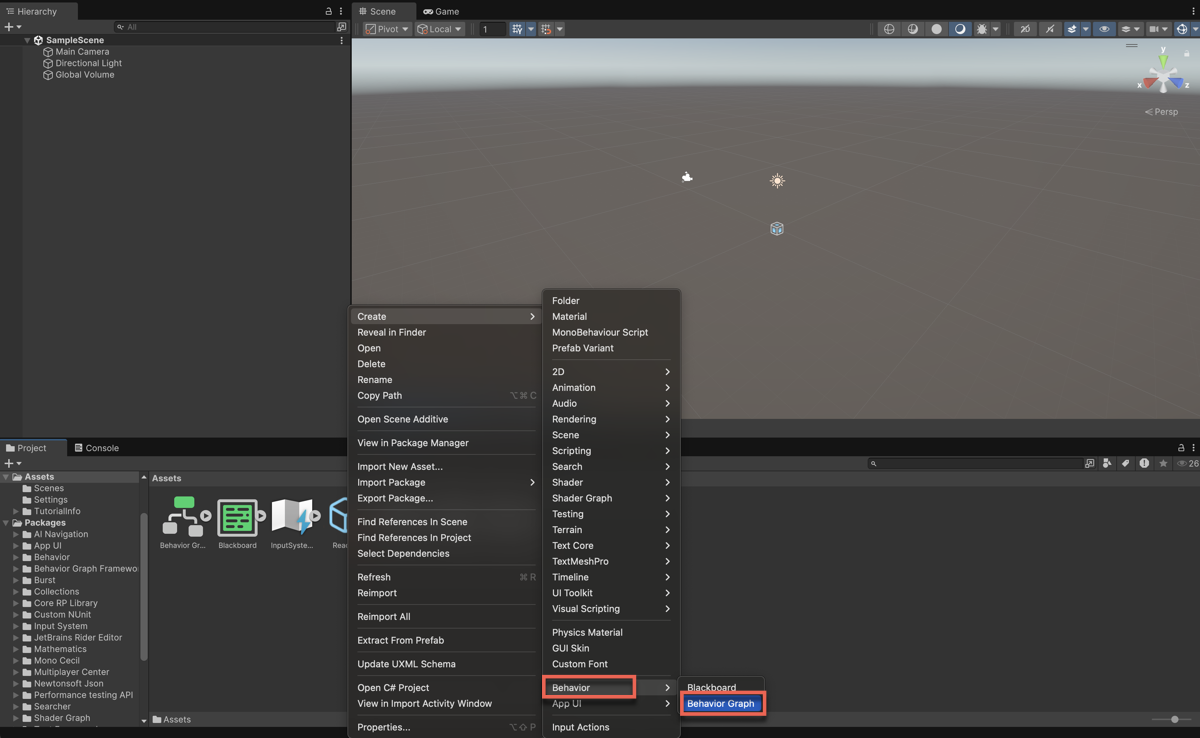Select the Behavior Graph asset thumbnail
Image resolution: width=1200 pixels, height=738 pixels.
point(183,518)
